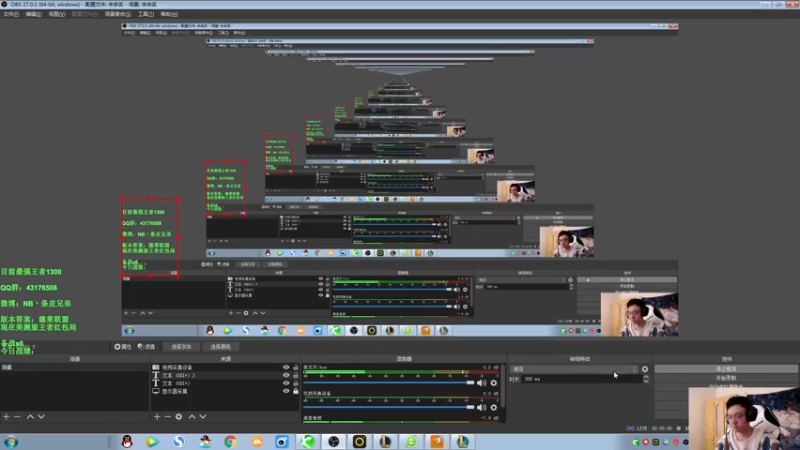800x450 pixels.
Task: Open the green circular app icon in taskbar
Action: click(411, 441)
